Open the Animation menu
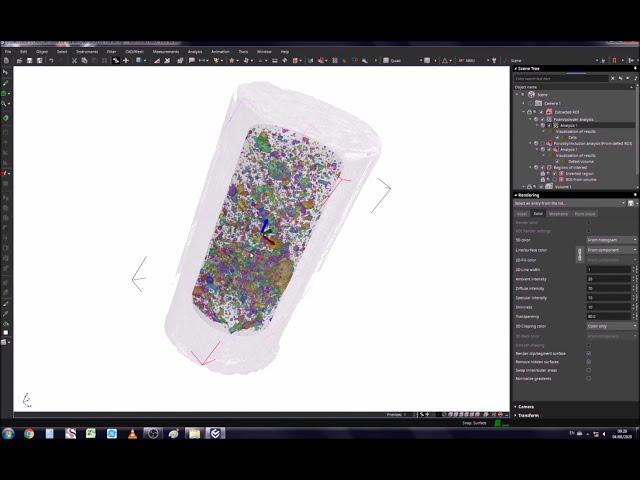 pos(220,52)
